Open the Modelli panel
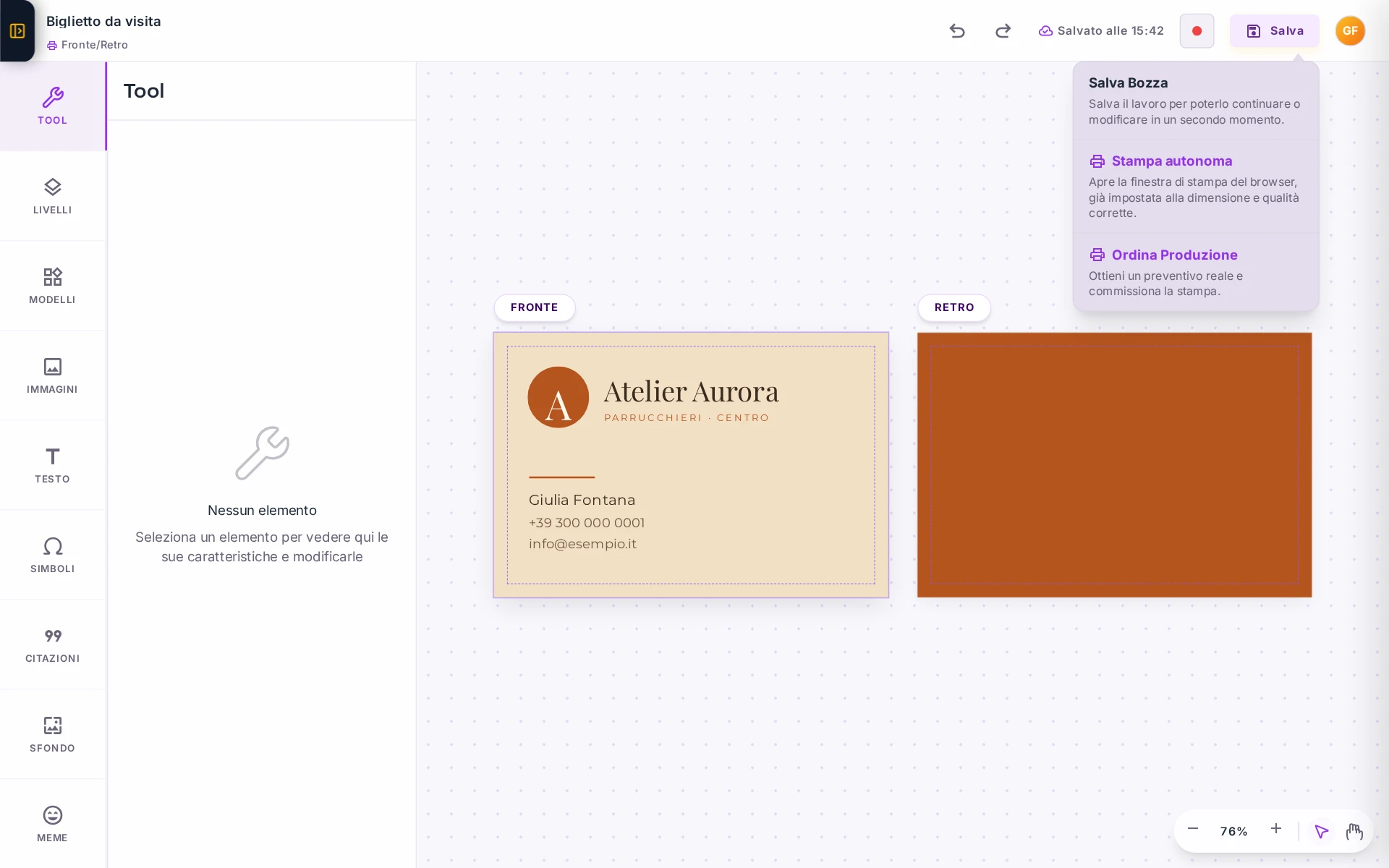This screenshot has width=1389, height=868. [53, 286]
